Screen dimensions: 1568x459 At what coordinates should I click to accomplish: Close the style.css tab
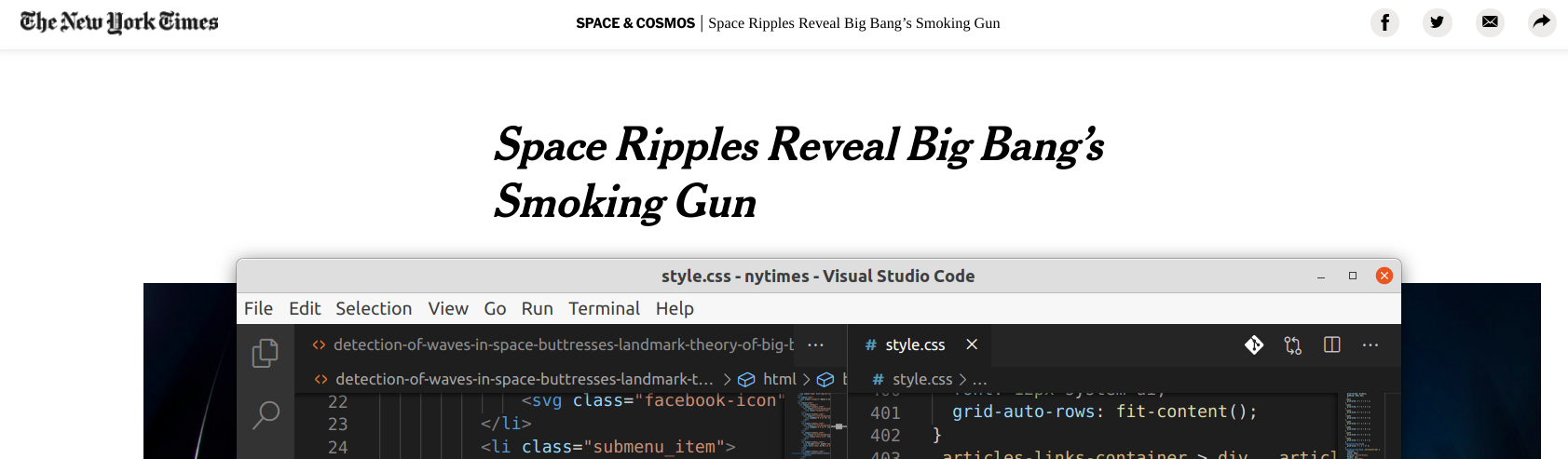click(x=972, y=344)
